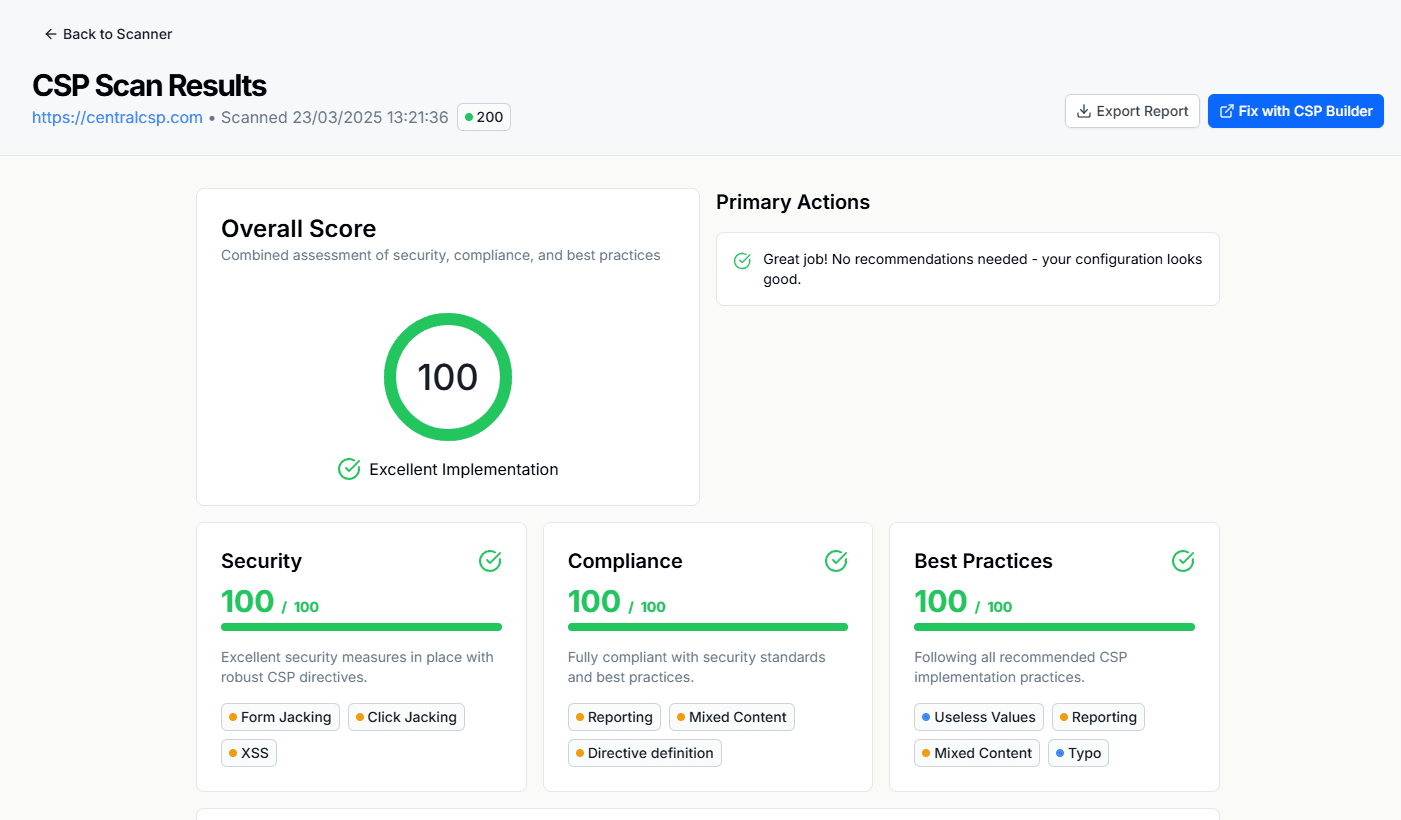1401x820 pixels.
Task: Select the Reporting tag under Compliance
Action: 614,717
